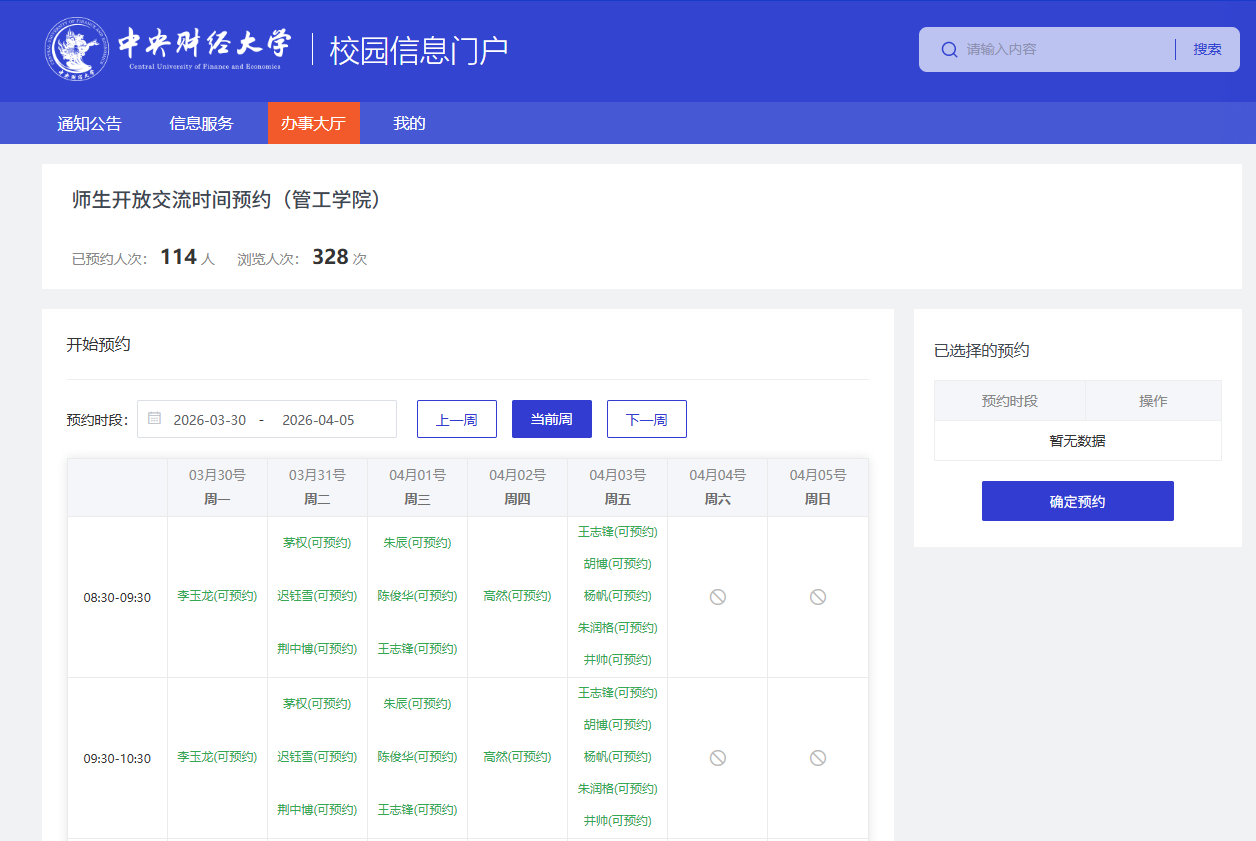This screenshot has height=841, width=1256.
Task: Click unavailable icon for Saturday 09:30-10:30
Action: (717, 758)
